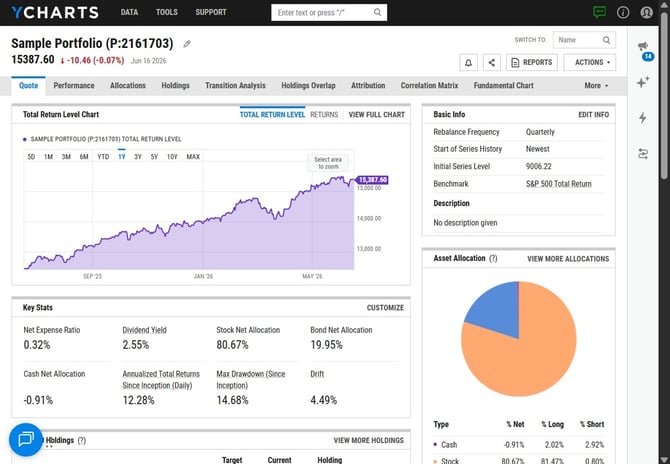The image size is (670, 464).
Task: Click View Full Chart link
Action: pyautogui.click(x=376, y=115)
